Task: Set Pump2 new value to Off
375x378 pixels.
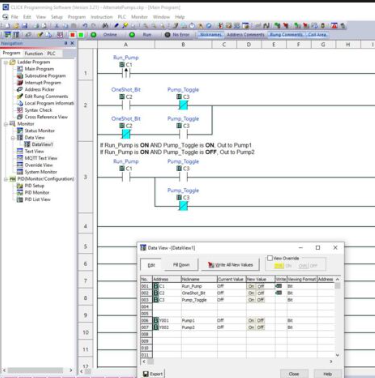Action: (260, 327)
